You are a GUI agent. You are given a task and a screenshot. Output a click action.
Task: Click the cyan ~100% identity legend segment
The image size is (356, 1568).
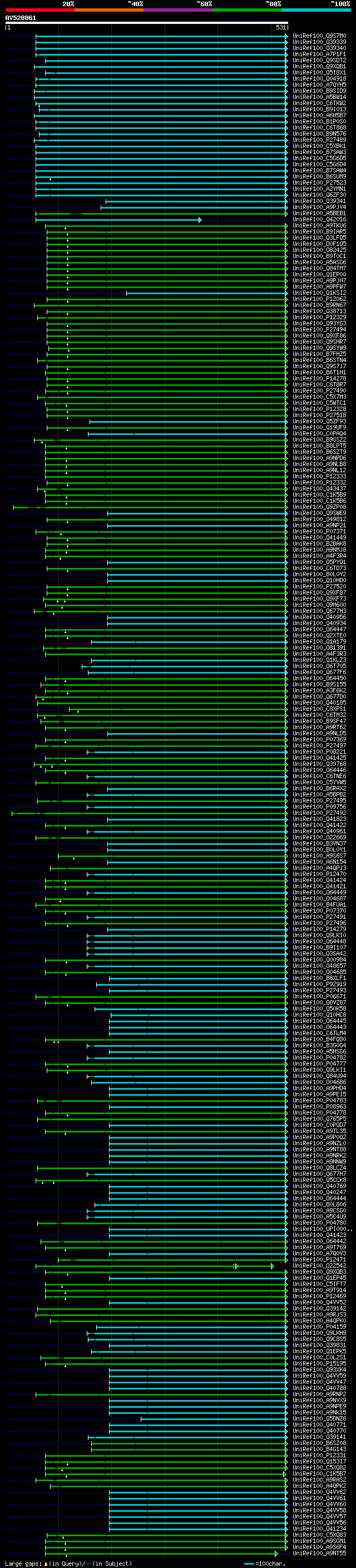click(x=316, y=10)
